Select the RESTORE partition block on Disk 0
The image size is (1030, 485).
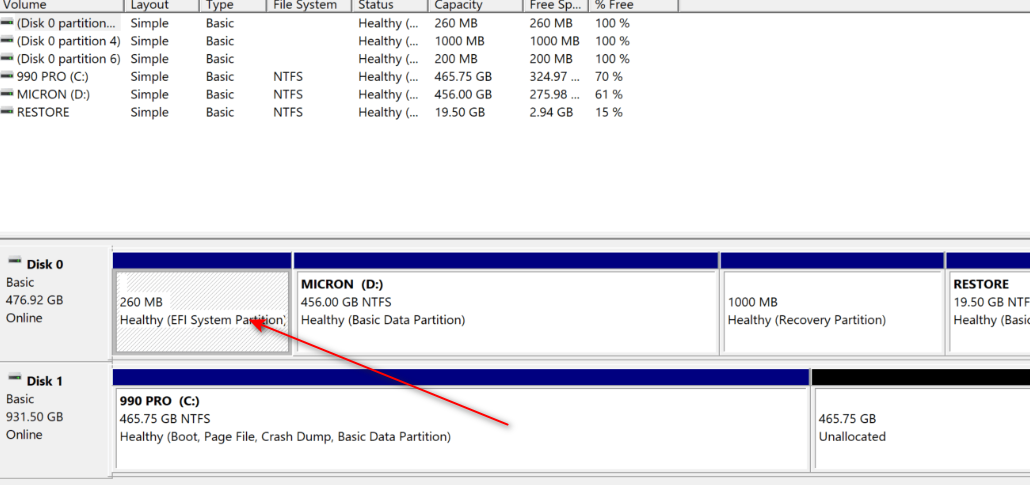click(989, 312)
